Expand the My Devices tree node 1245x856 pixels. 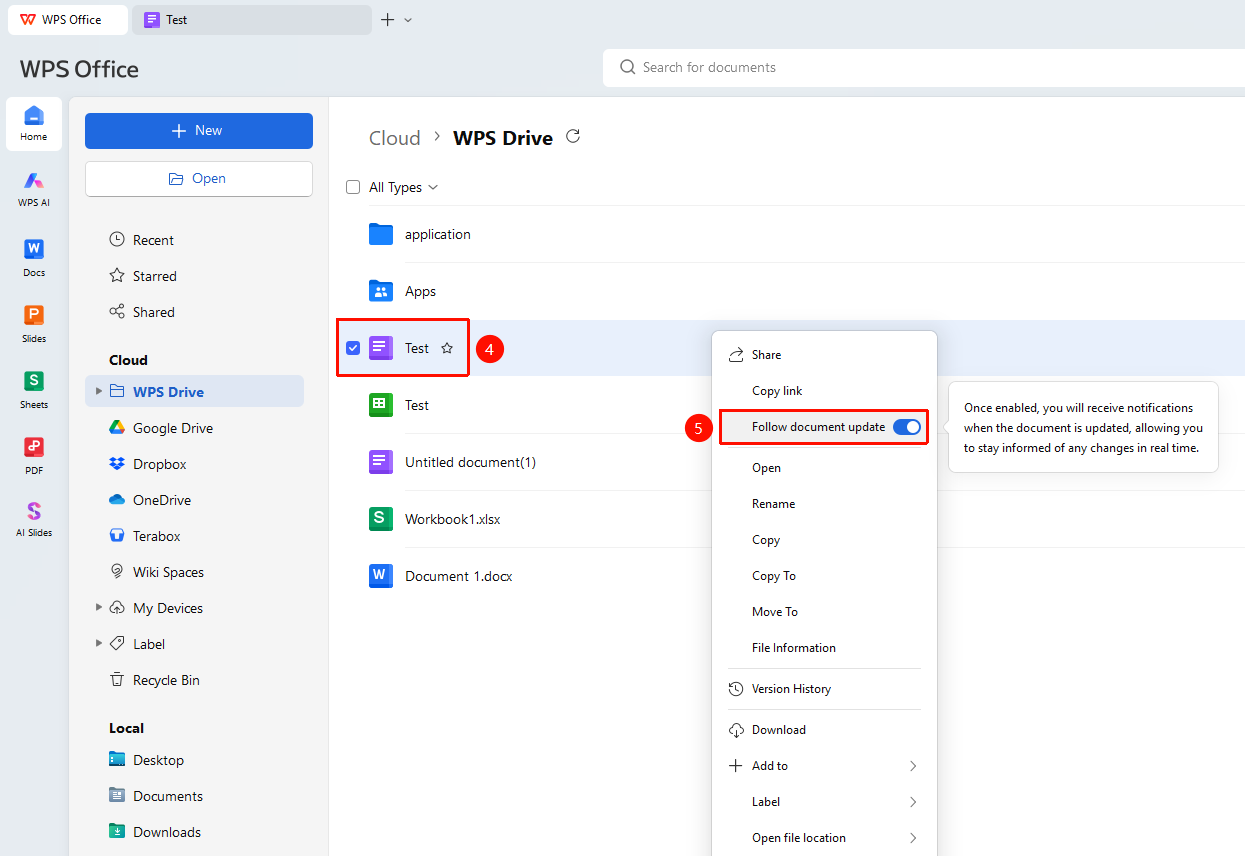pyautogui.click(x=99, y=607)
